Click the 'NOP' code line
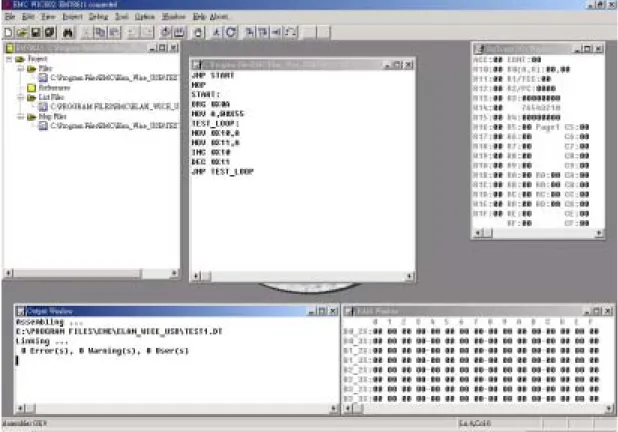Image resolution: width=618 pixels, height=432 pixels. tap(199, 85)
